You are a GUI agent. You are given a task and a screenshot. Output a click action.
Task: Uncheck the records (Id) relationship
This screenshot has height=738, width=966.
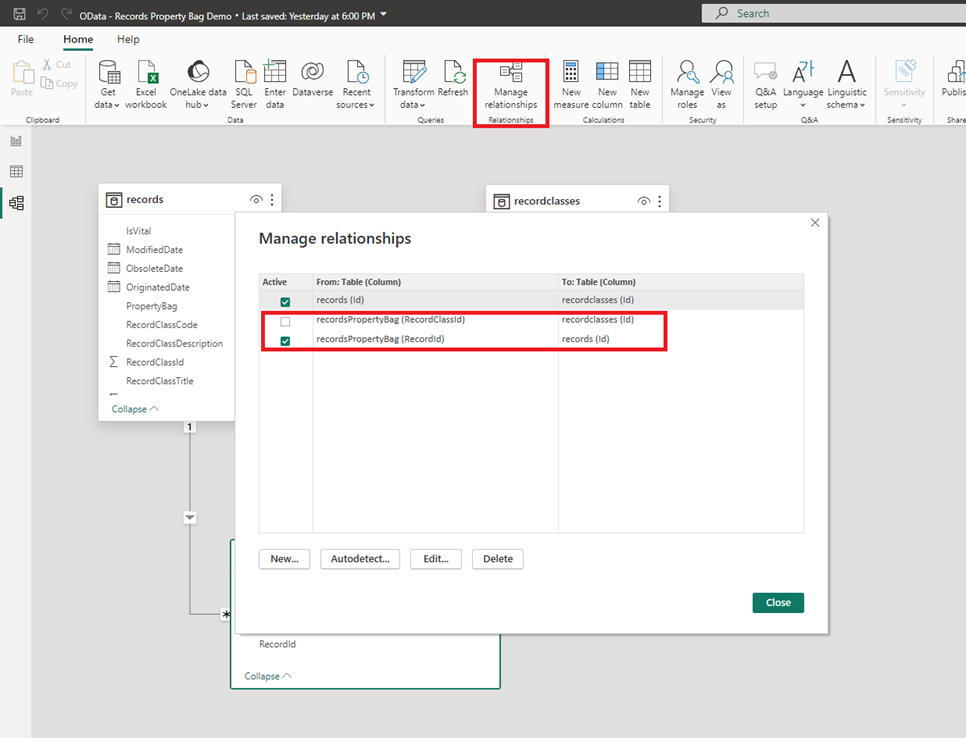click(x=285, y=302)
